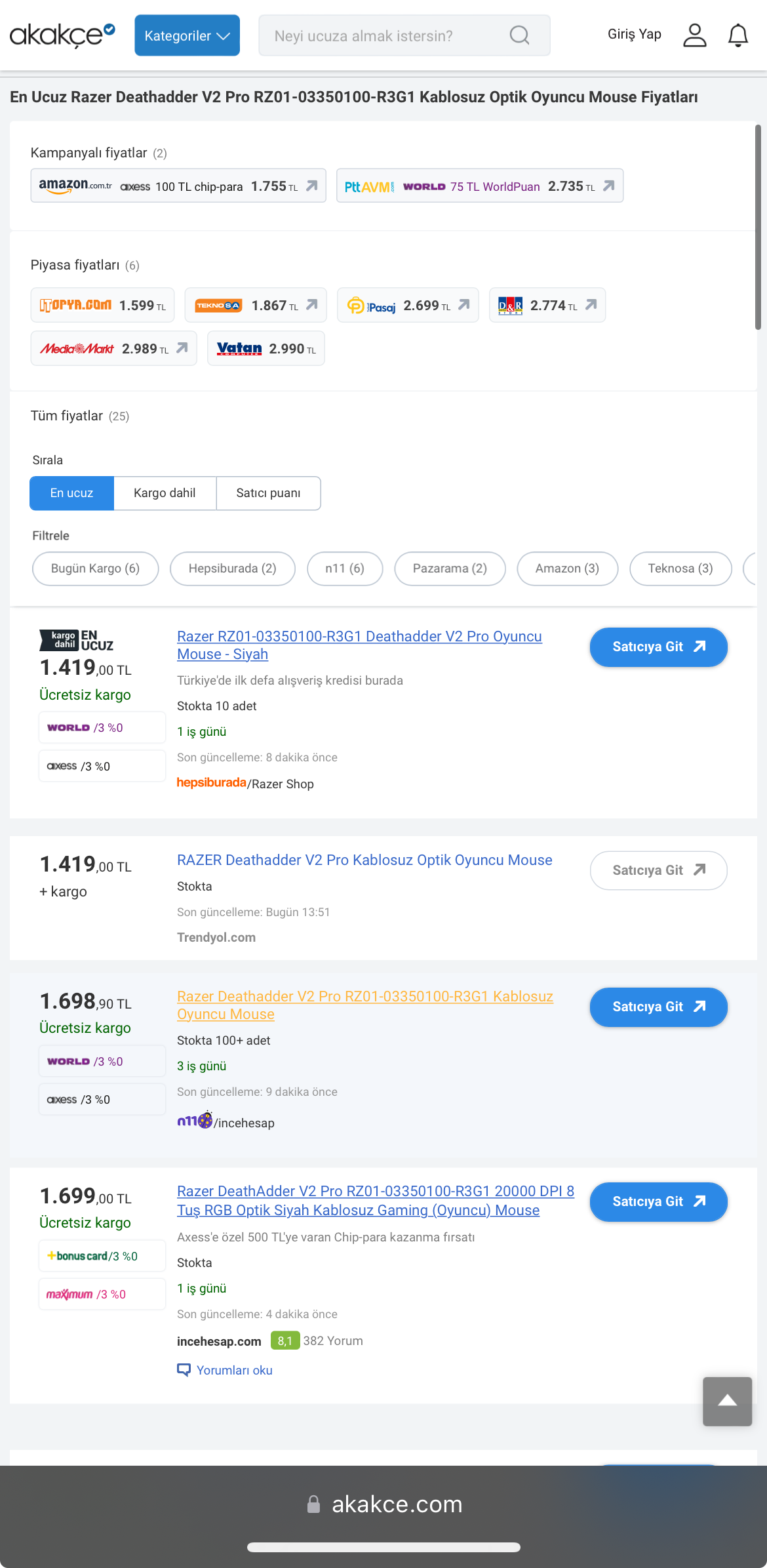The image size is (767, 1568).
Task: Open Razer Deathadder V2 Pro Mouse - Siyah link
Action: click(359, 645)
